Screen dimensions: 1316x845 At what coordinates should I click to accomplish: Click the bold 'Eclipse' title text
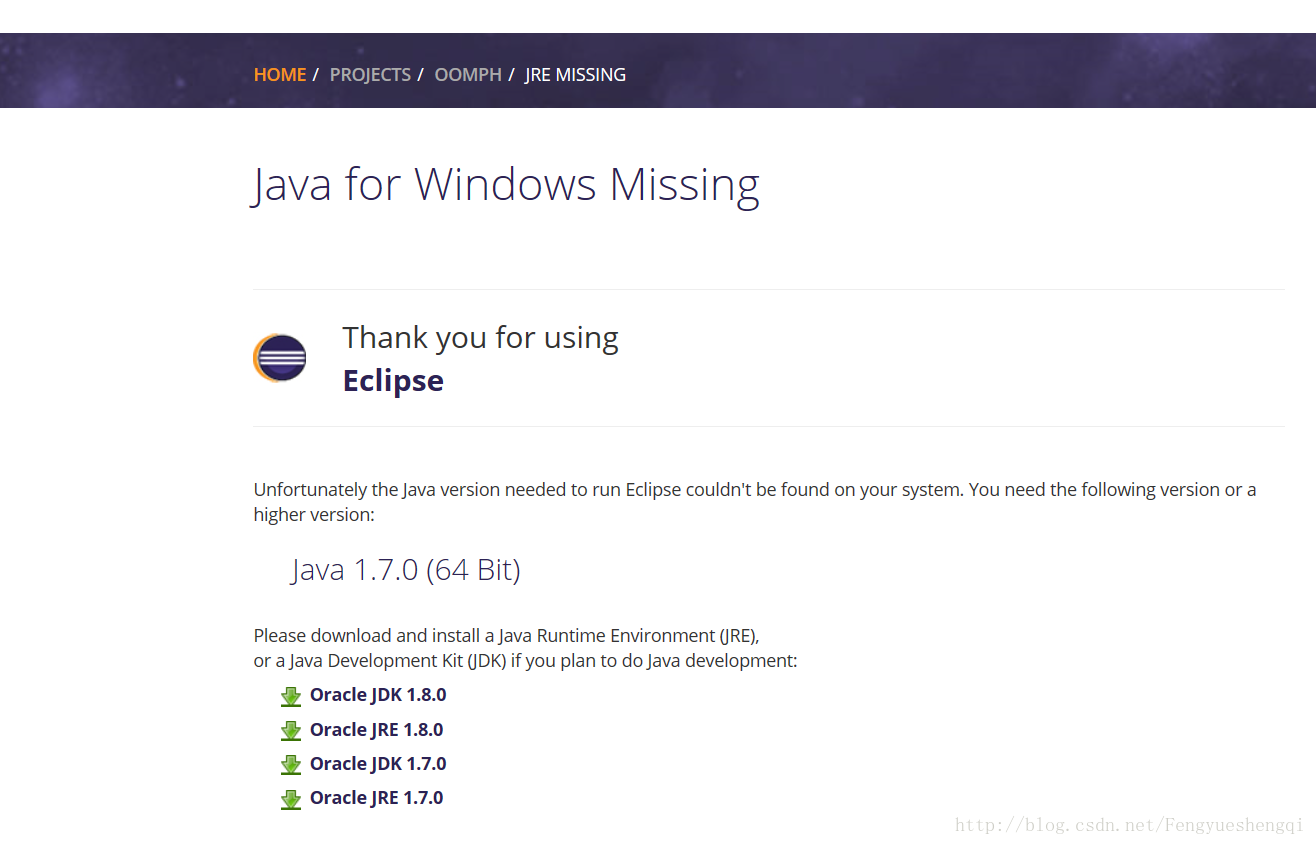[393, 381]
